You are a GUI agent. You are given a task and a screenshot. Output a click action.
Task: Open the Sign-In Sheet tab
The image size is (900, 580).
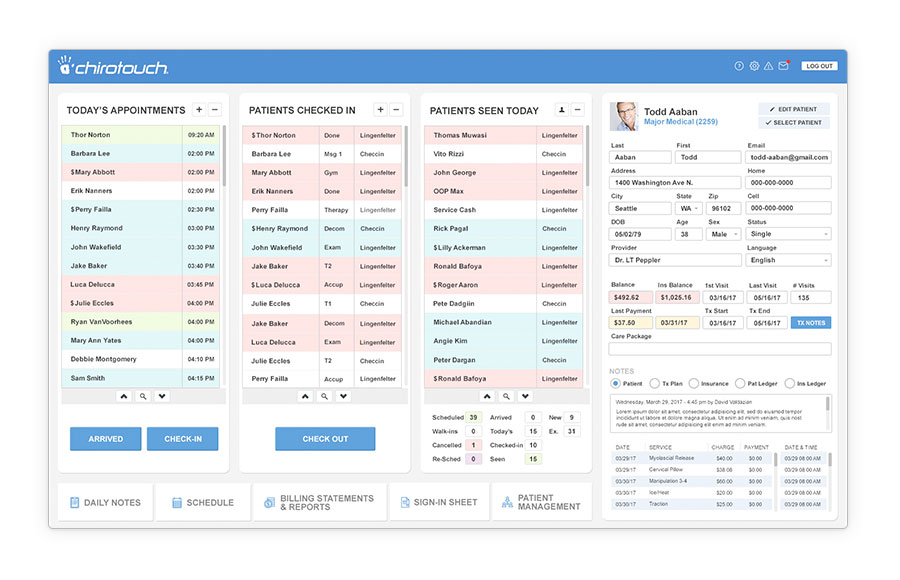click(439, 502)
